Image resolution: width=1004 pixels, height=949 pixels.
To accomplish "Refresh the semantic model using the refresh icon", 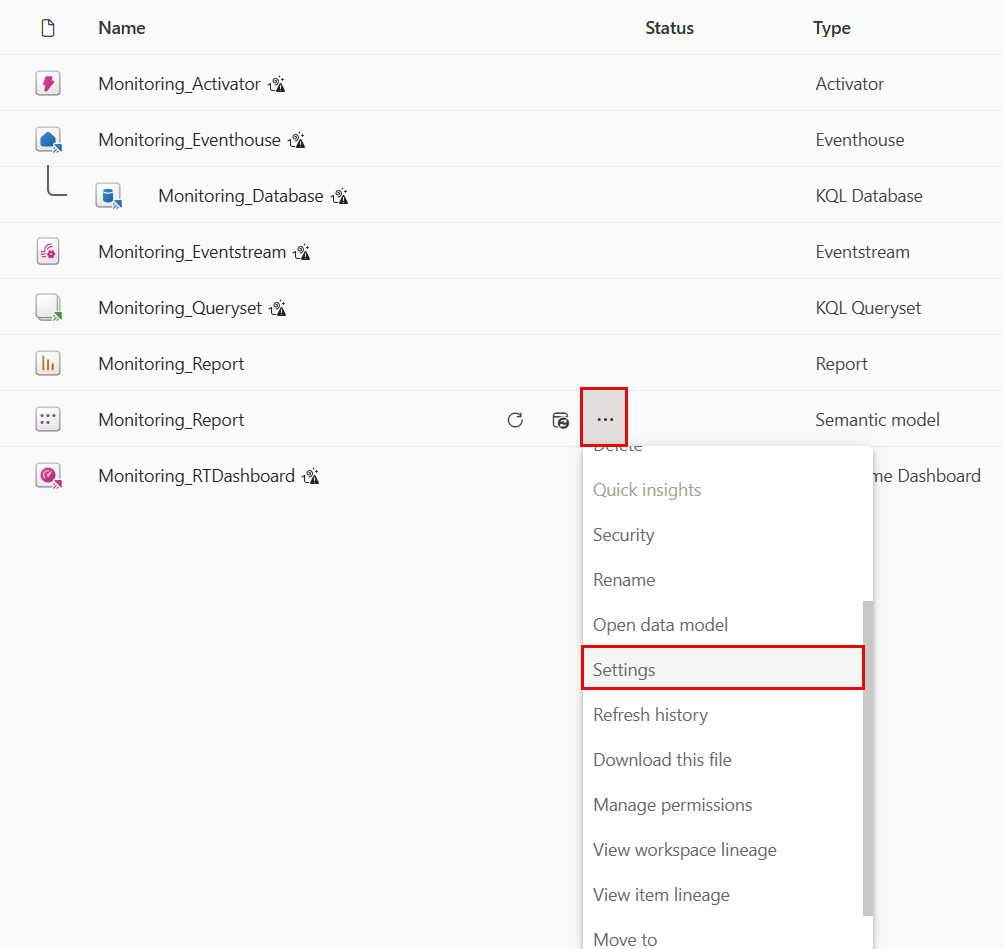I will click(515, 419).
